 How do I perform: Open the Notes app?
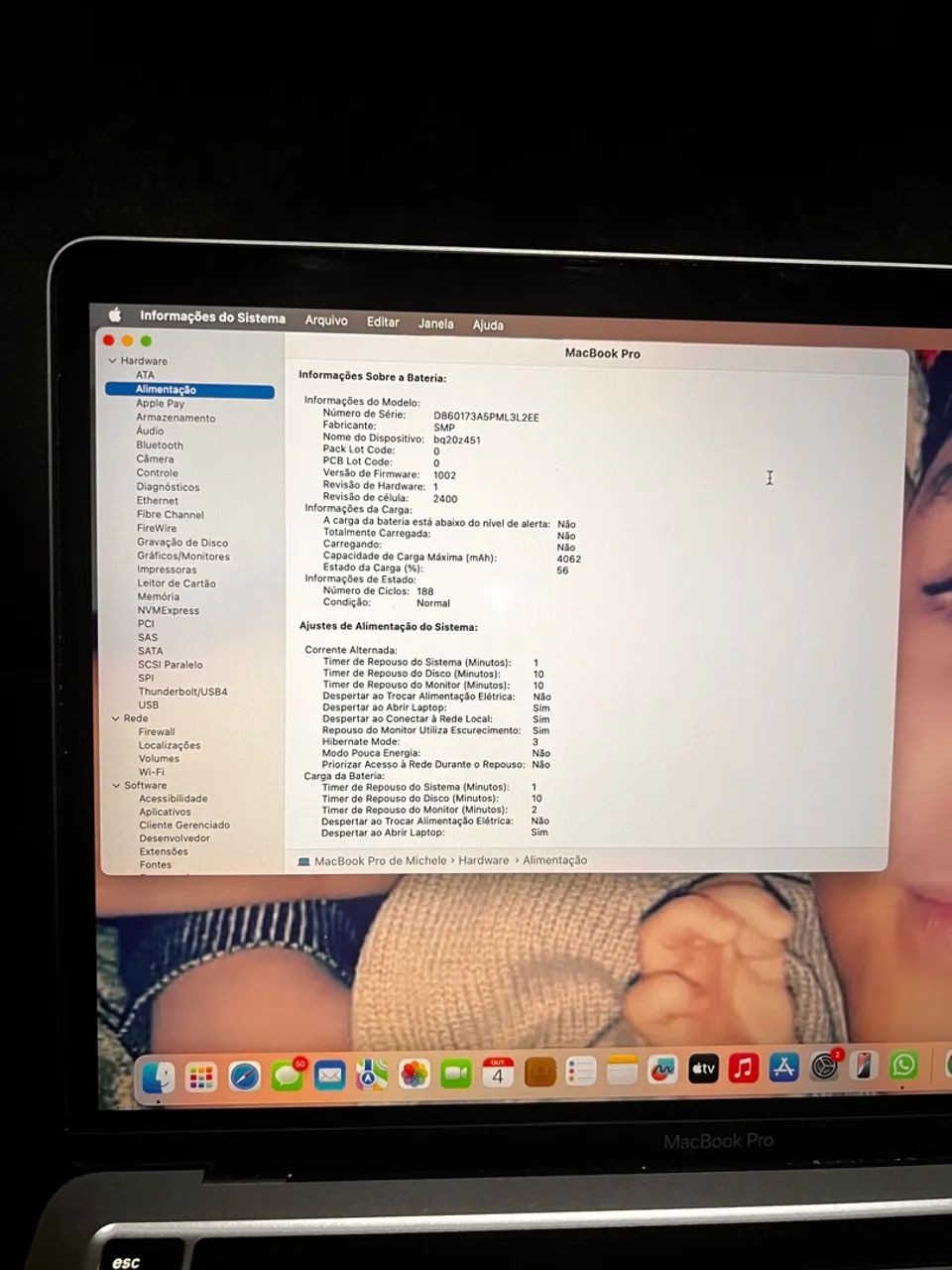click(622, 1071)
